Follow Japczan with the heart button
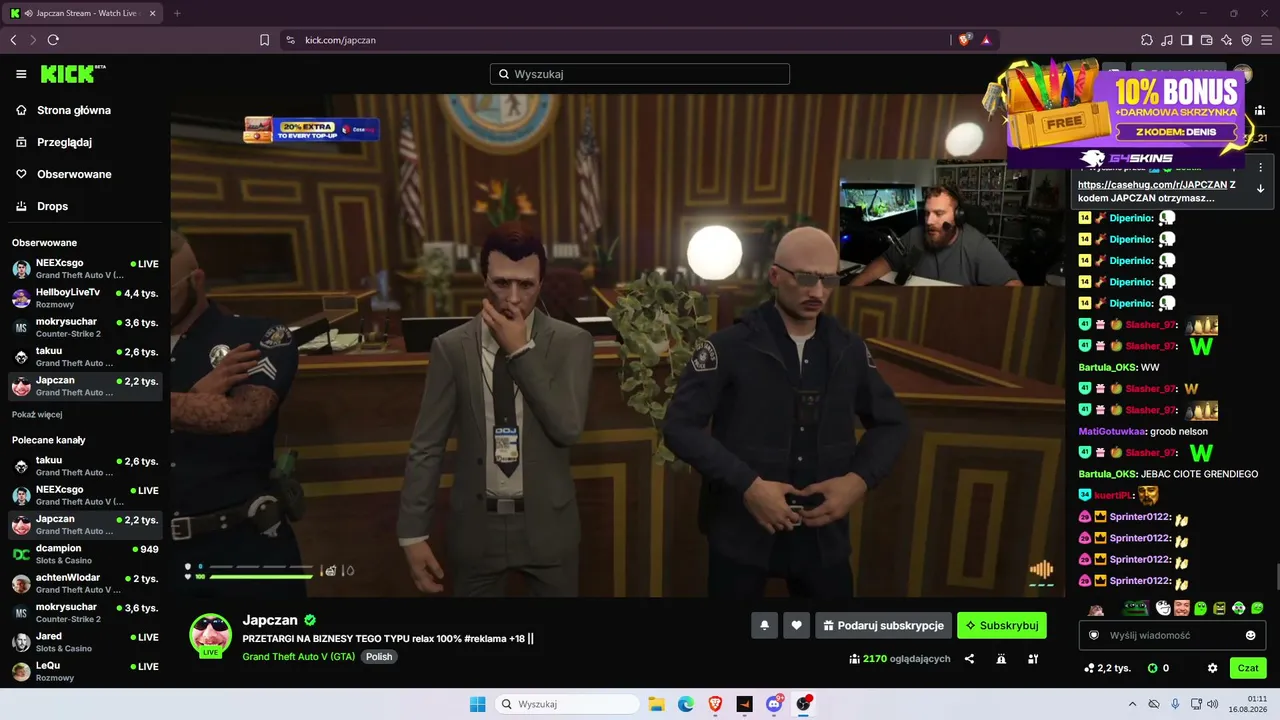Screen dimensions: 1280x720 pyautogui.click(x=796, y=625)
